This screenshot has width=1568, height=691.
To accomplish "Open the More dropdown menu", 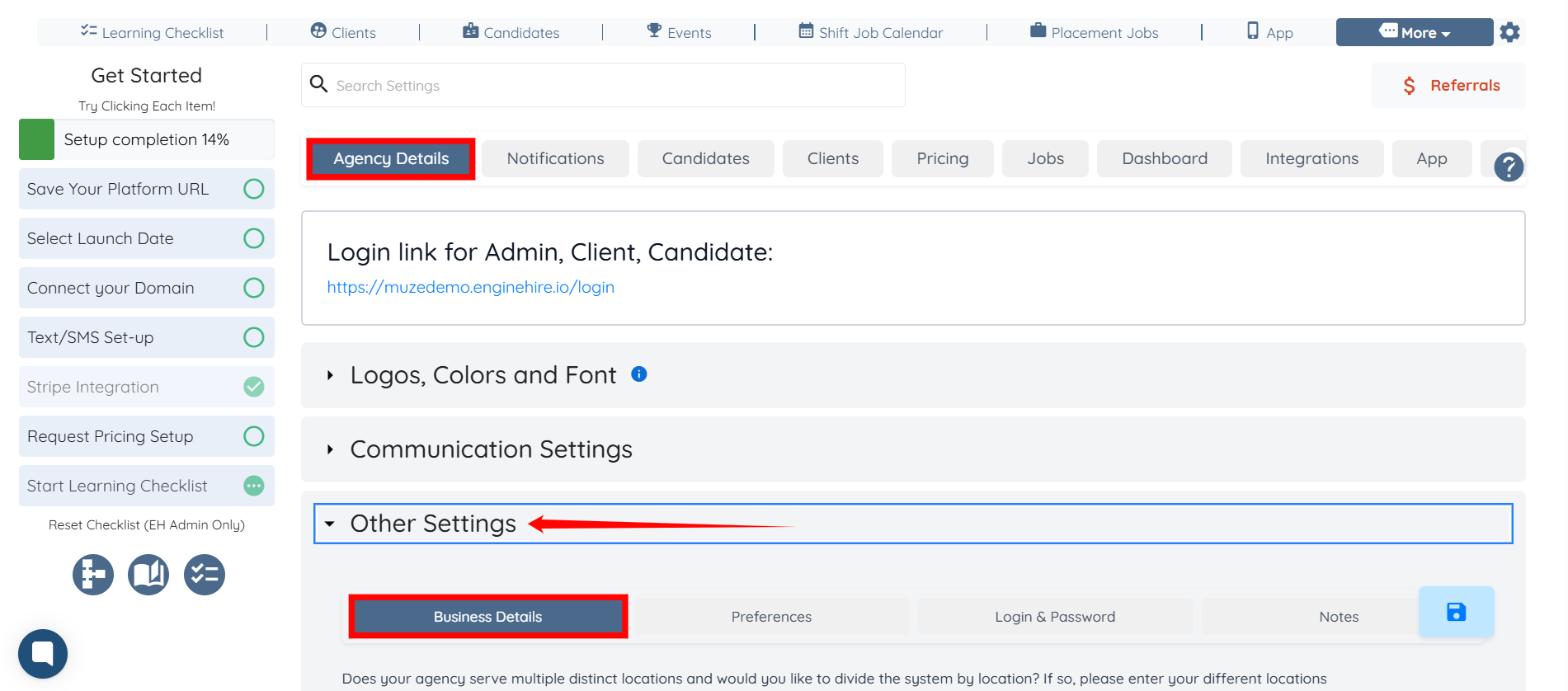I will pyautogui.click(x=1414, y=33).
